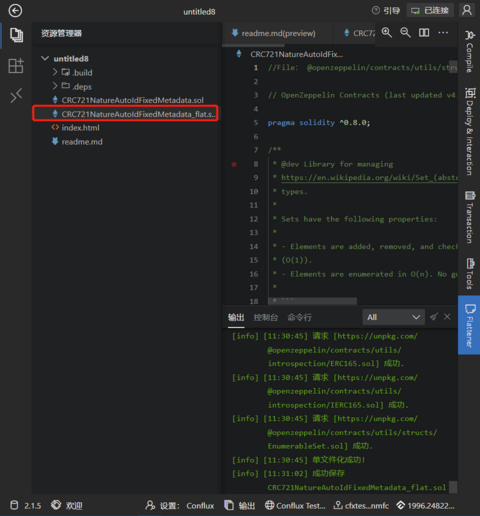Screen dimensions: 480x516
Task: Click the 输出 status bar item
Action: tap(240, 505)
